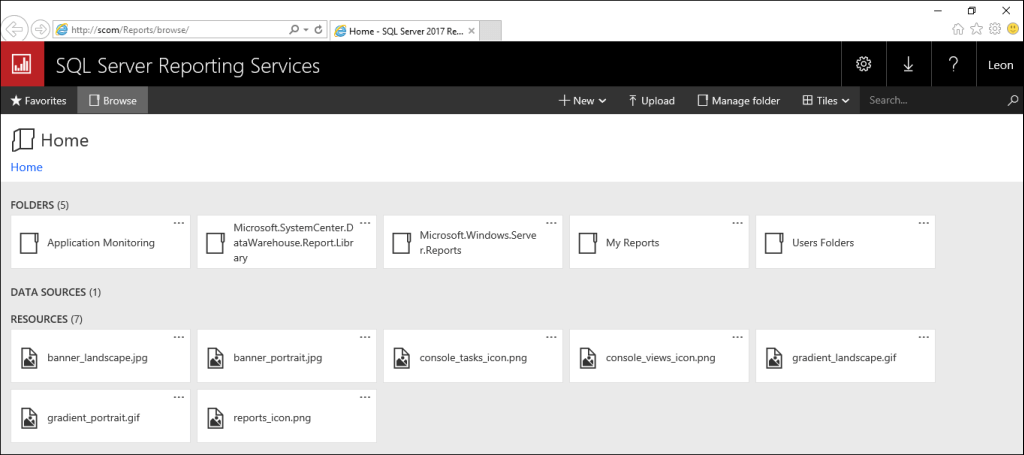Click the My Reports folder icon
This screenshot has width=1024, height=455.
point(588,243)
